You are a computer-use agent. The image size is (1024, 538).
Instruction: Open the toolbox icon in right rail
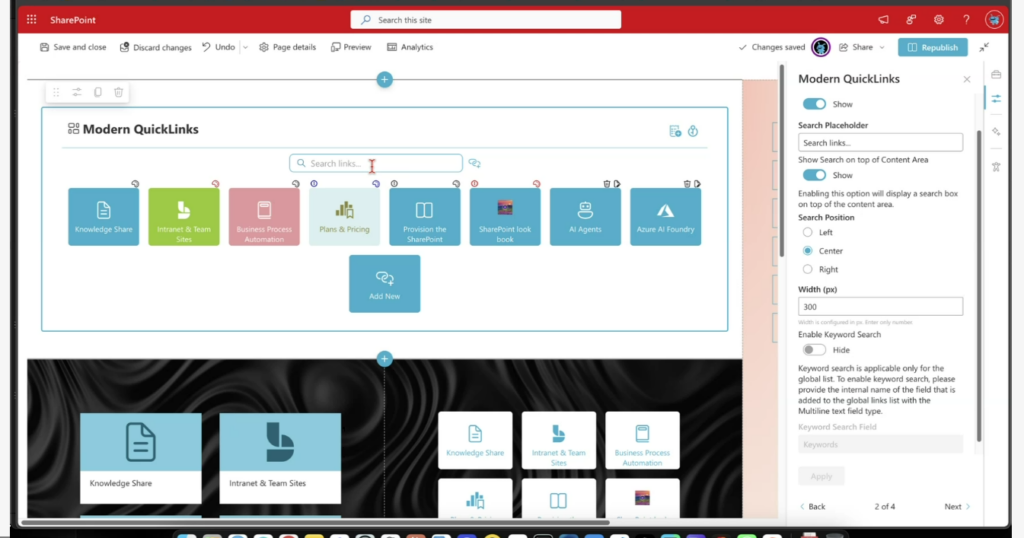click(996, 74)
